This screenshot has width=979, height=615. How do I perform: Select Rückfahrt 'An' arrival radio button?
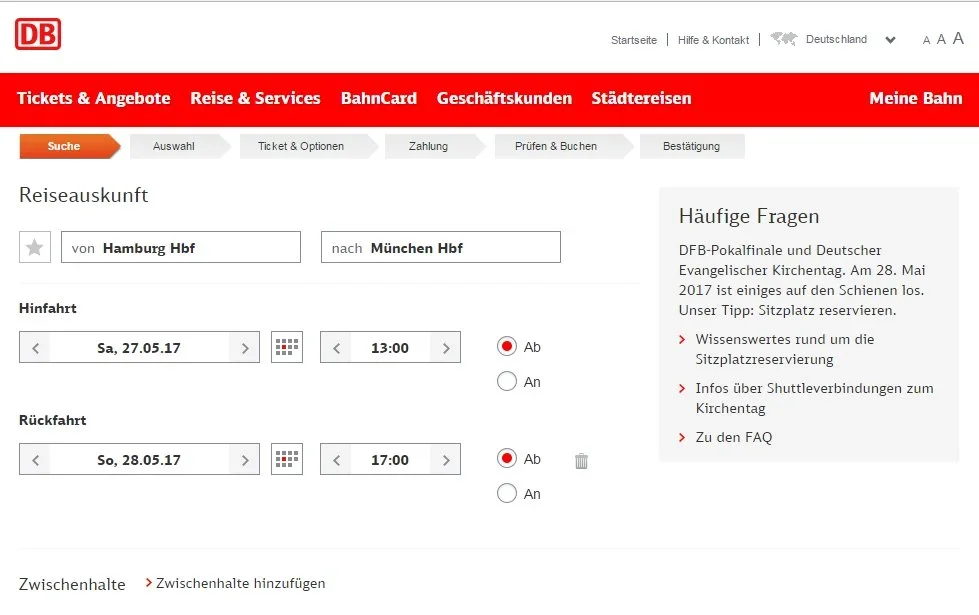click(507, 493)
